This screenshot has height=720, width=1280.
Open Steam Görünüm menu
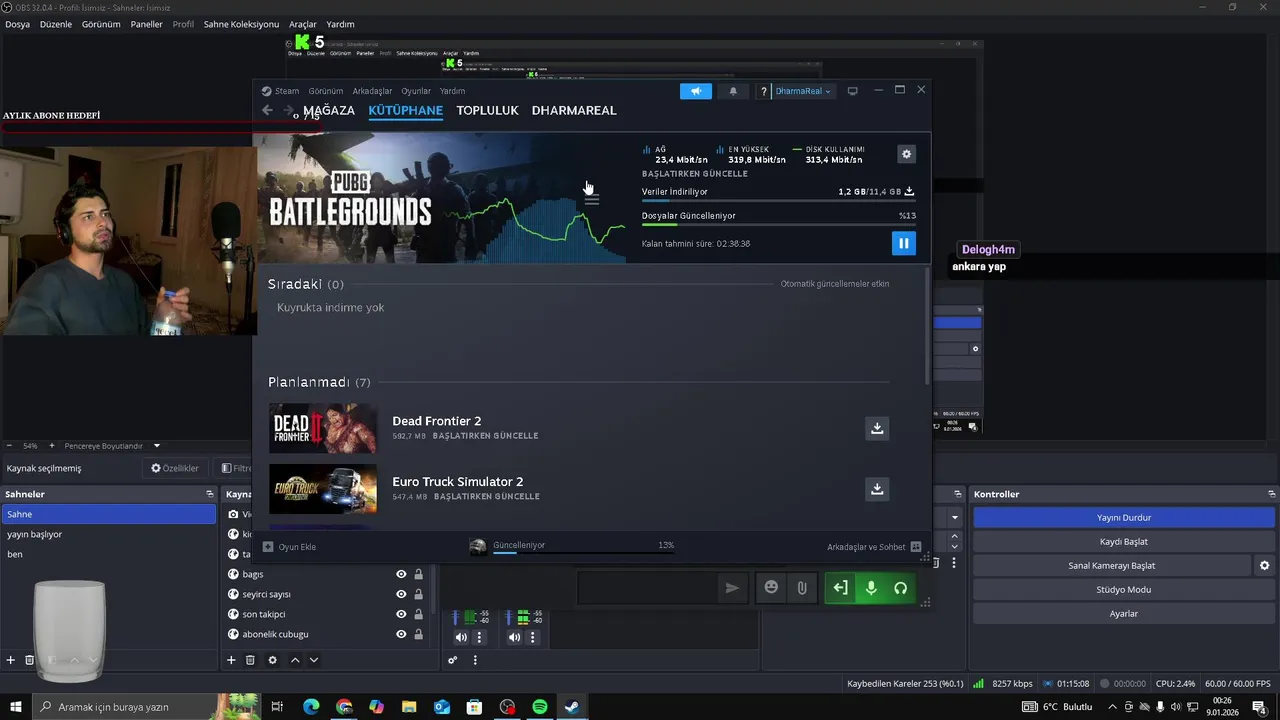tap(325, 91)
